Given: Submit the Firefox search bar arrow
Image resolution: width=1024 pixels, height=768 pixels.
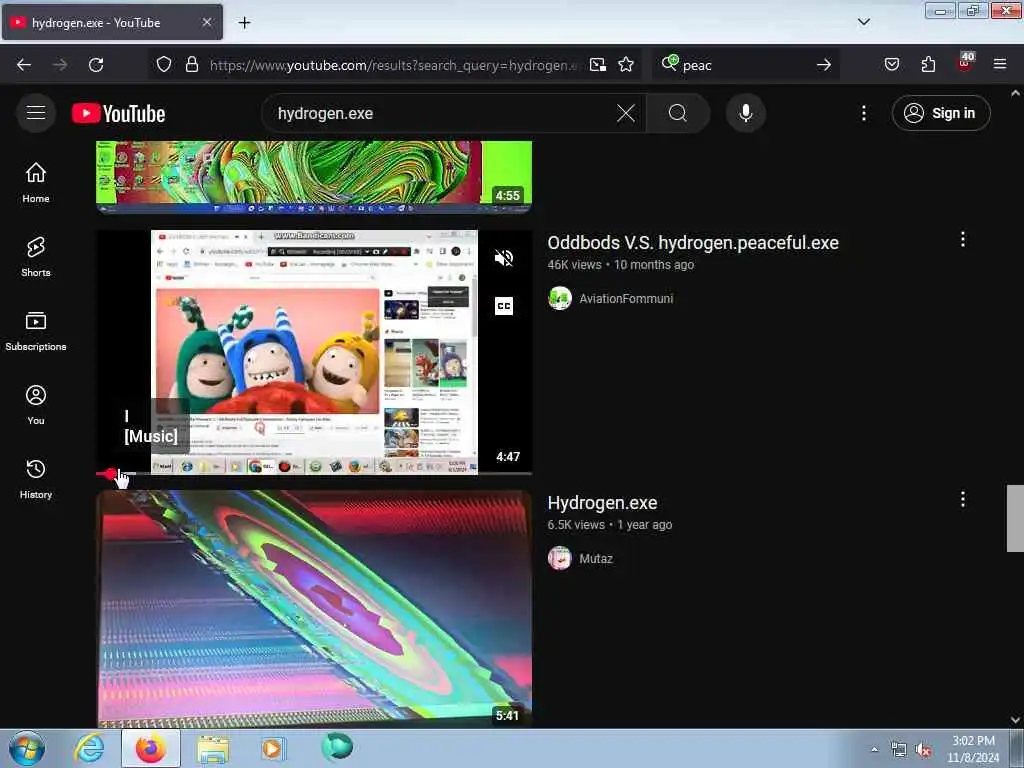Looking at the screenshot, I should tap(824, 65).
